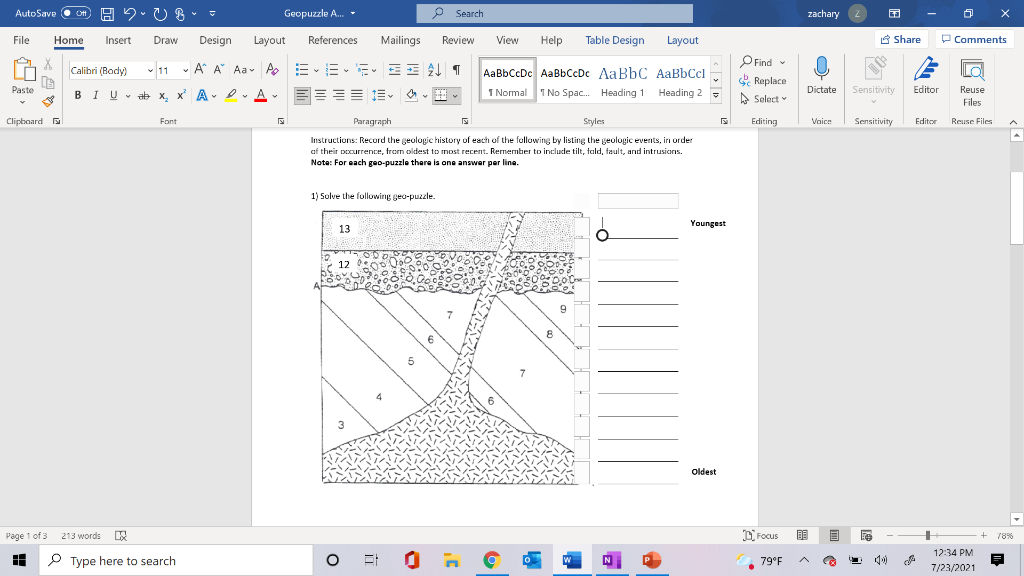Toggle the AutoSave switch
Screen dimensions: 1024x576
click(76, 13)
